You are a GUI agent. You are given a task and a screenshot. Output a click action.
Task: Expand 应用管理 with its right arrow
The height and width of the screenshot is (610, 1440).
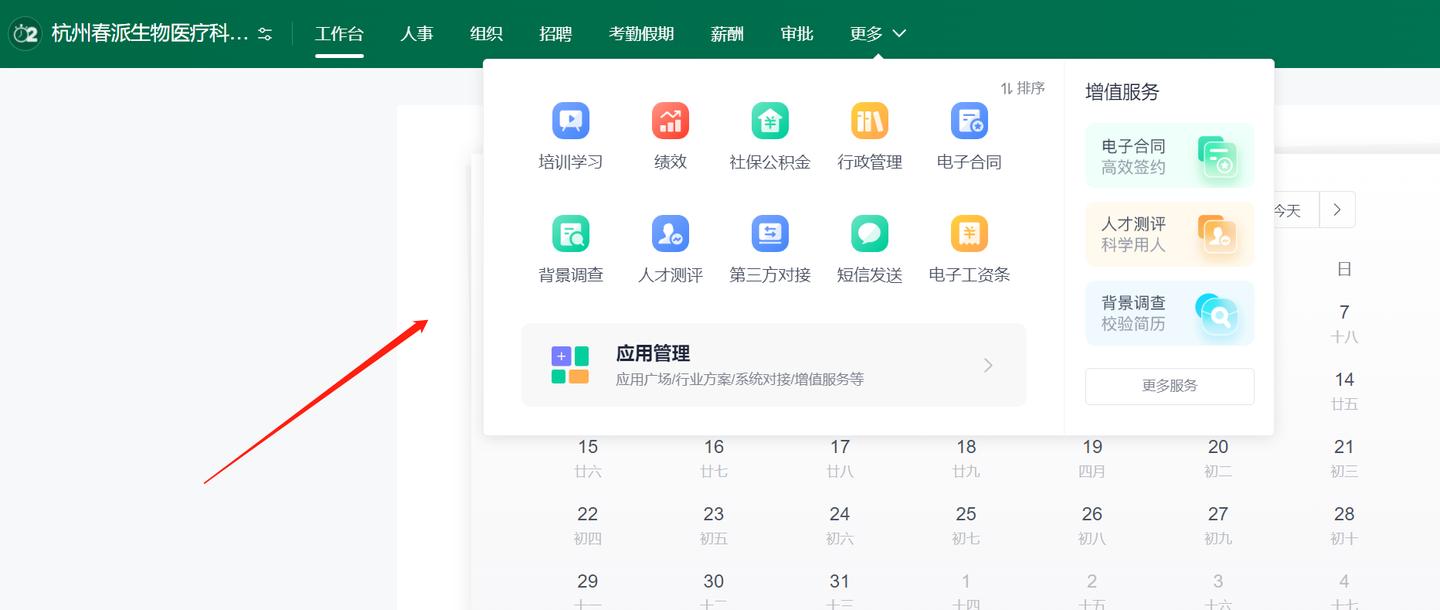click(x=988, y=365)
